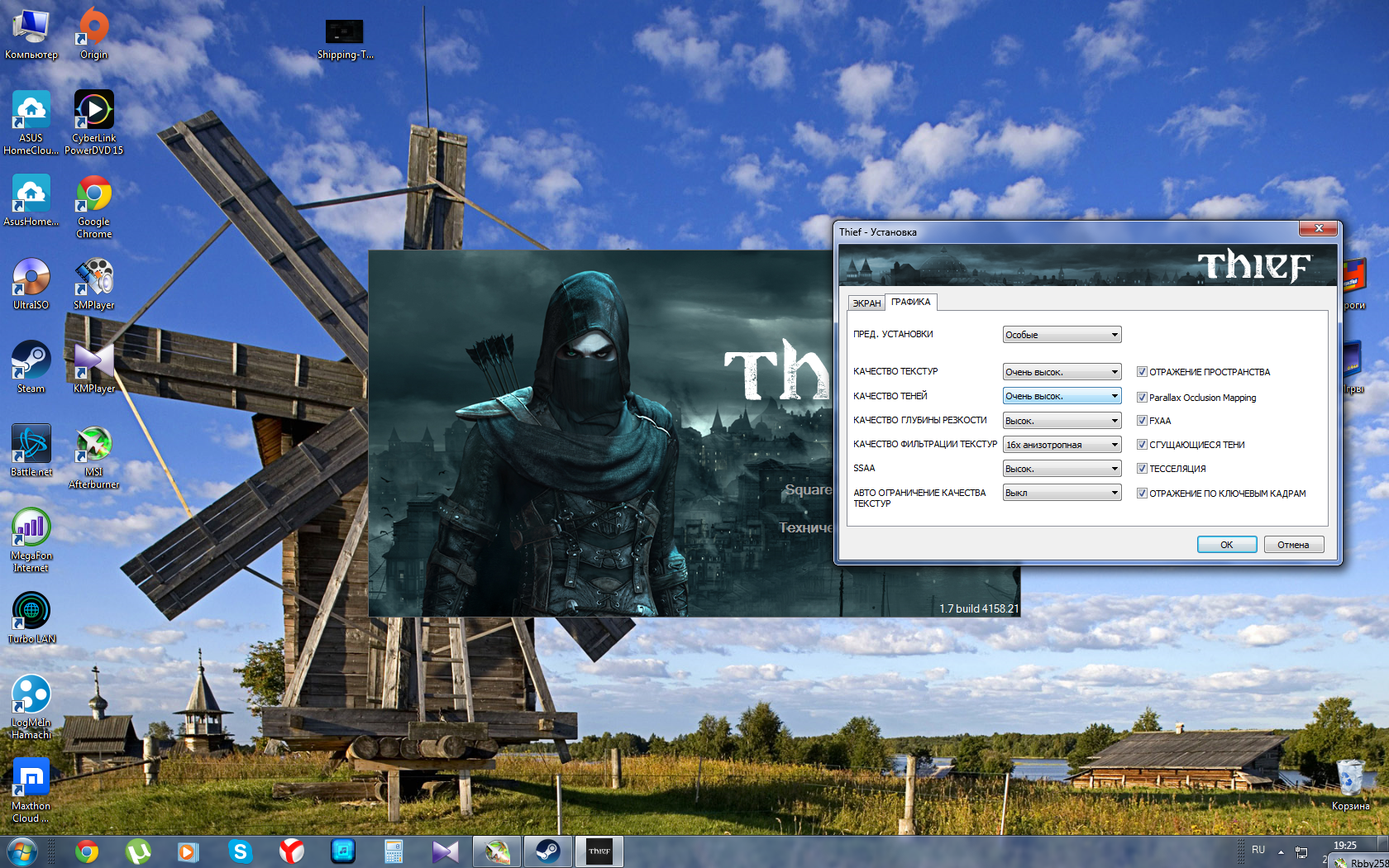
Task: Open uTorrent from the taskbar
Action: [x=138, y=851]
